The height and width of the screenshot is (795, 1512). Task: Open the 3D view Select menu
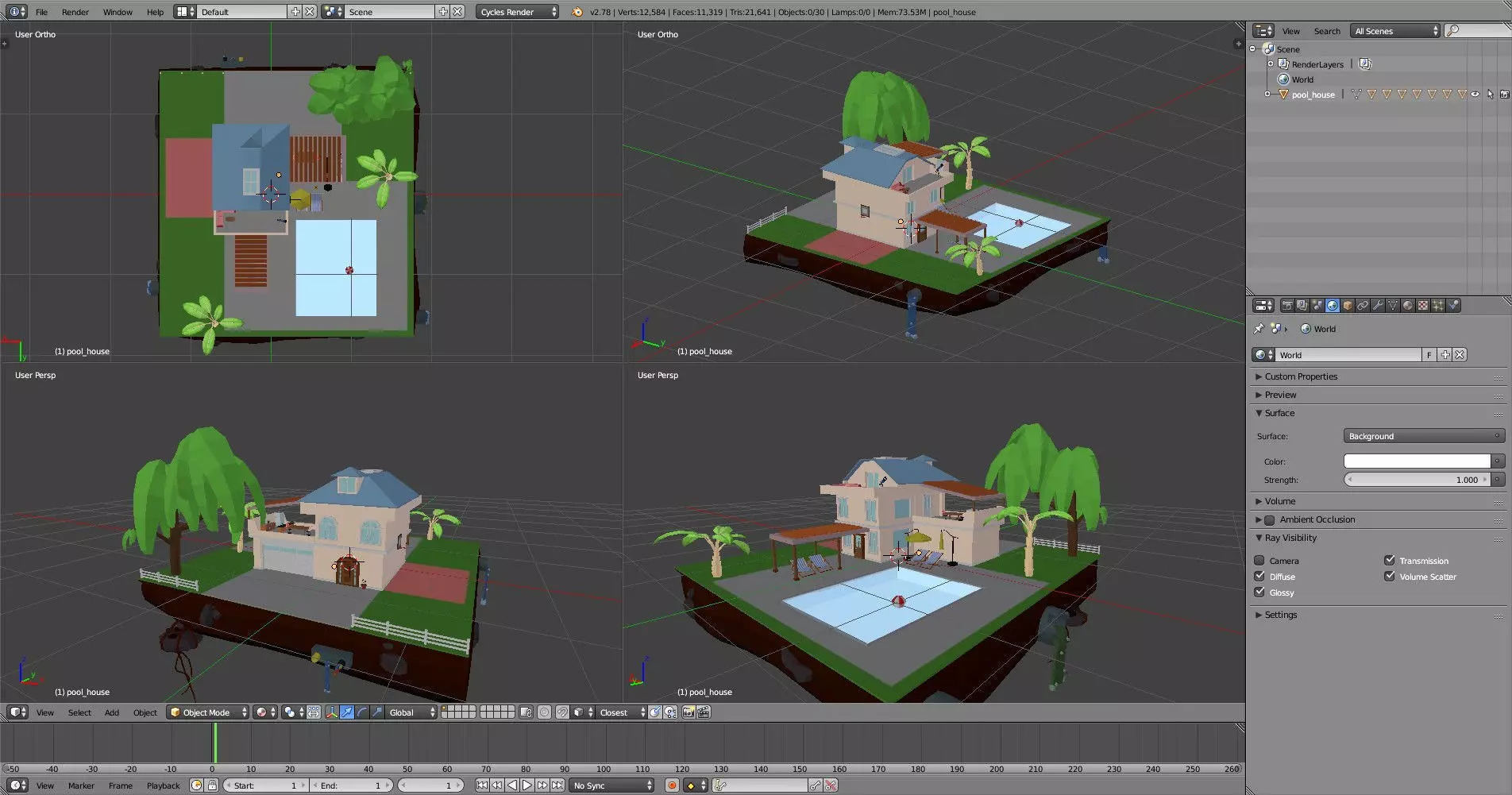(79, 712)
